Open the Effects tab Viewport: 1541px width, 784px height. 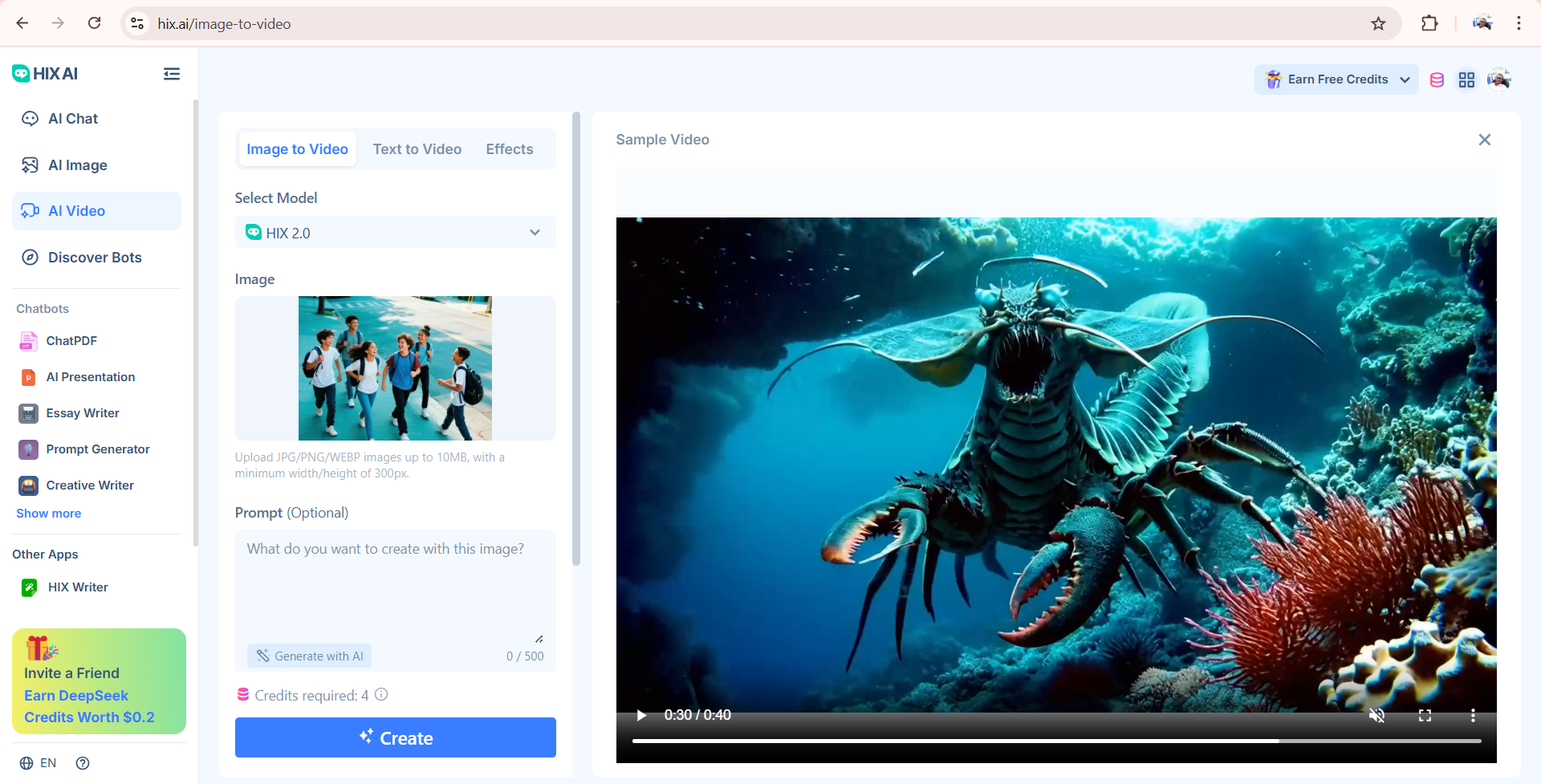[x=509, y=148]
